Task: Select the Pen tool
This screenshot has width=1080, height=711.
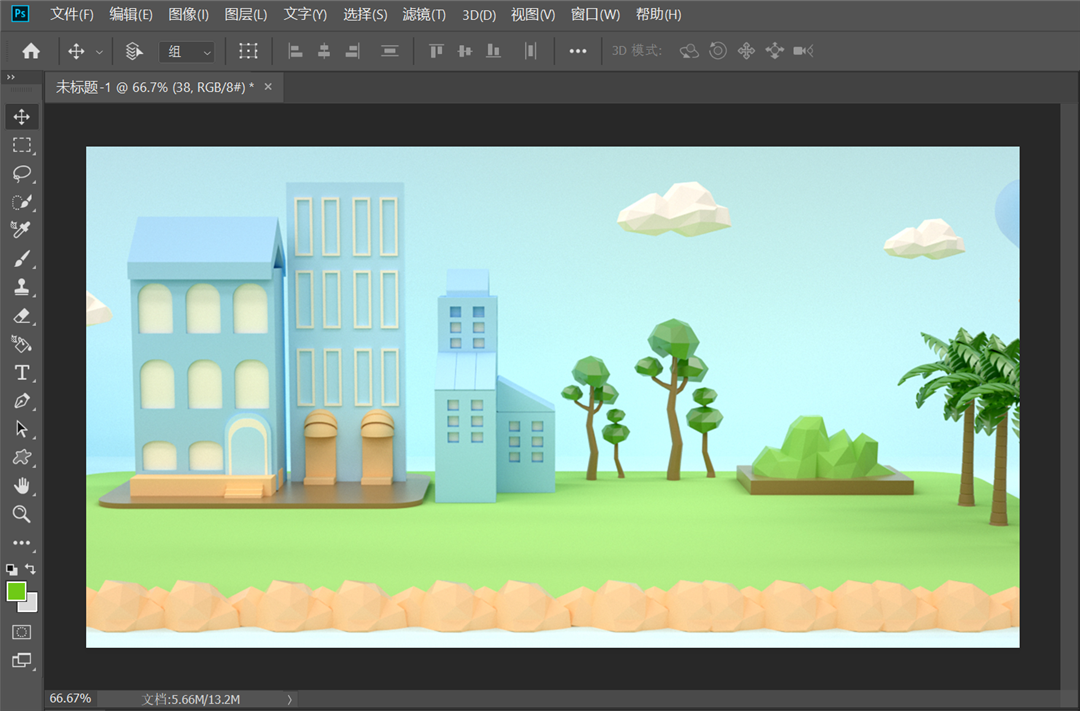Action: coord(22,401)
